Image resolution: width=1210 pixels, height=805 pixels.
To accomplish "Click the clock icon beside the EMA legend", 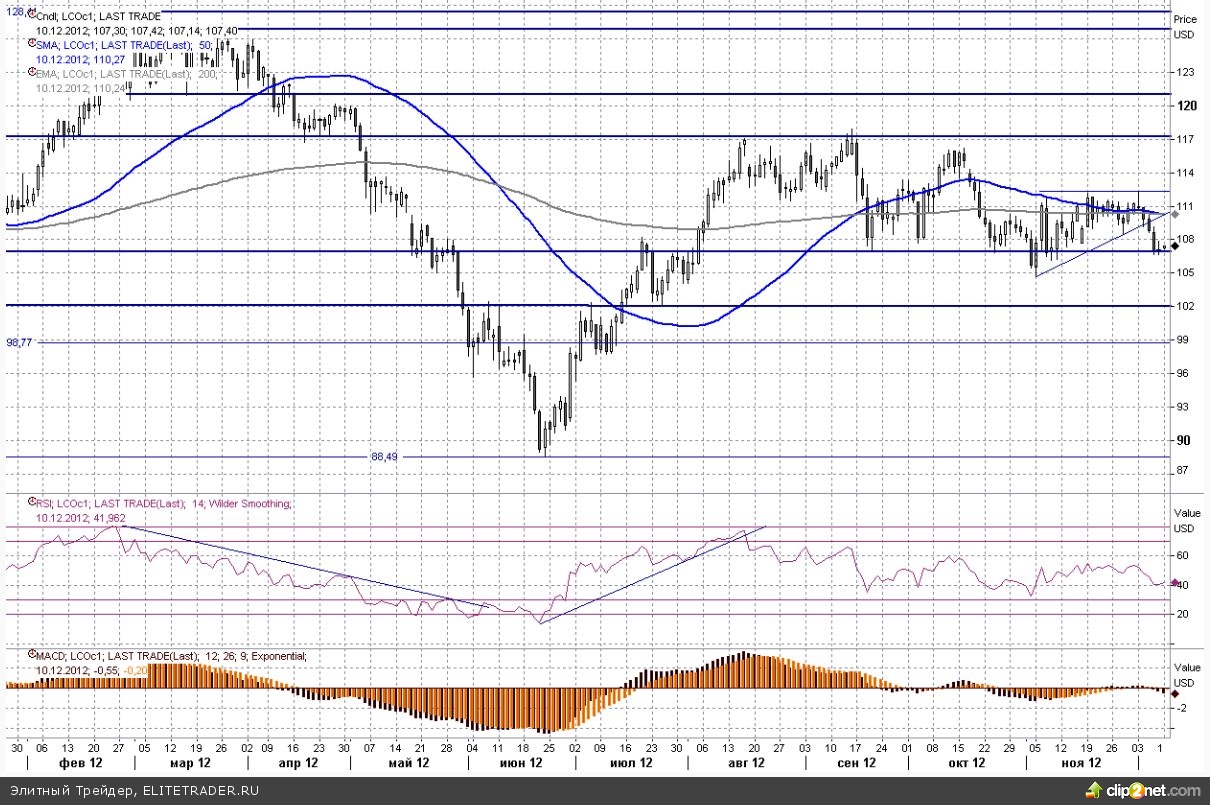I will pos(30,74).
